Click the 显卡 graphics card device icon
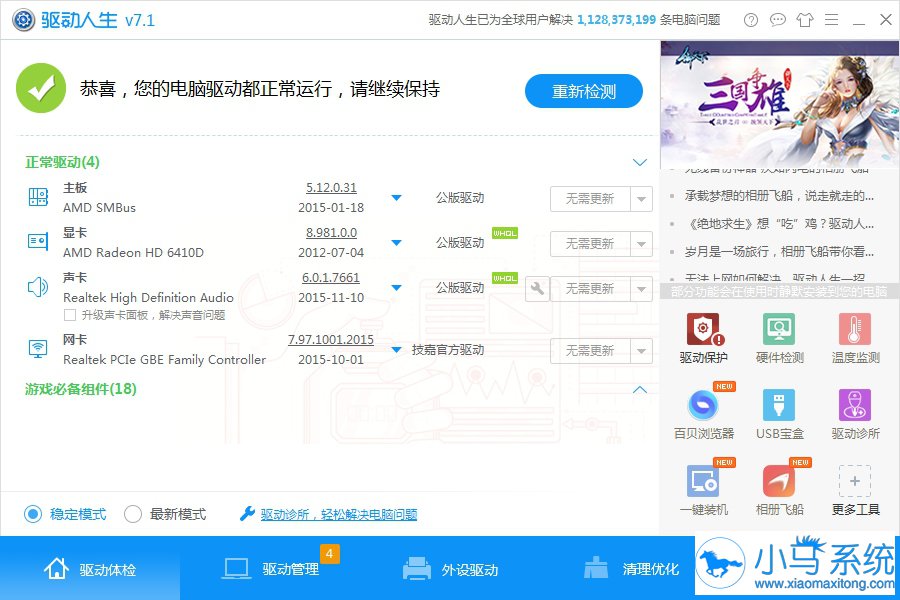900x600 pixels. (38, 241)
